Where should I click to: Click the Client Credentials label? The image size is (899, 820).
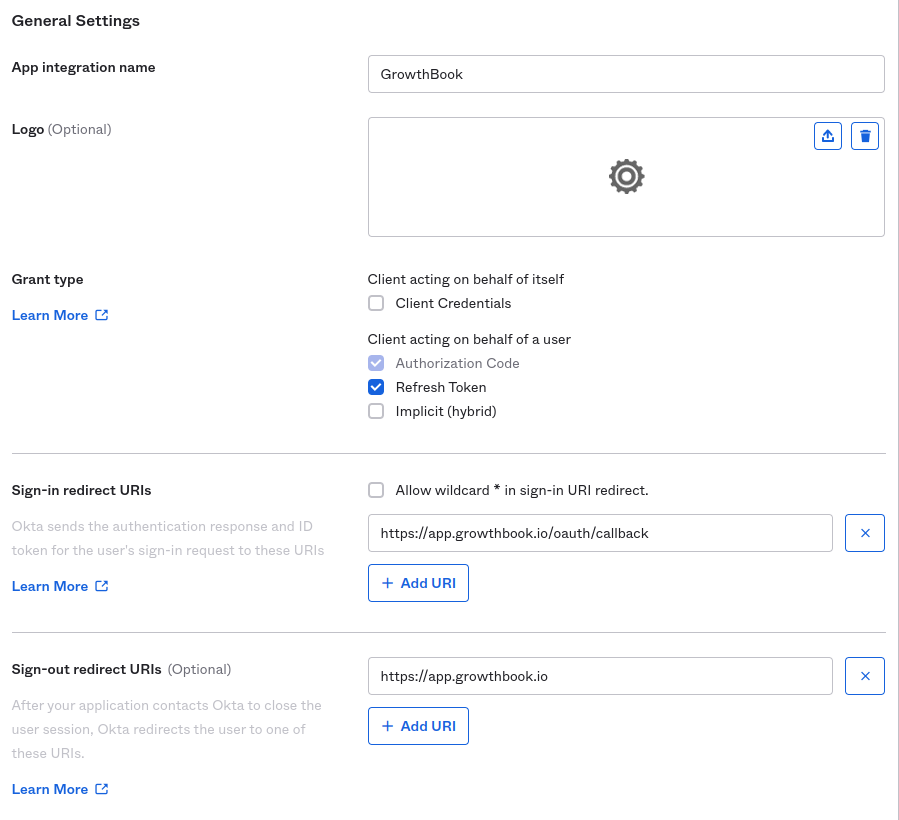[453, 303]
